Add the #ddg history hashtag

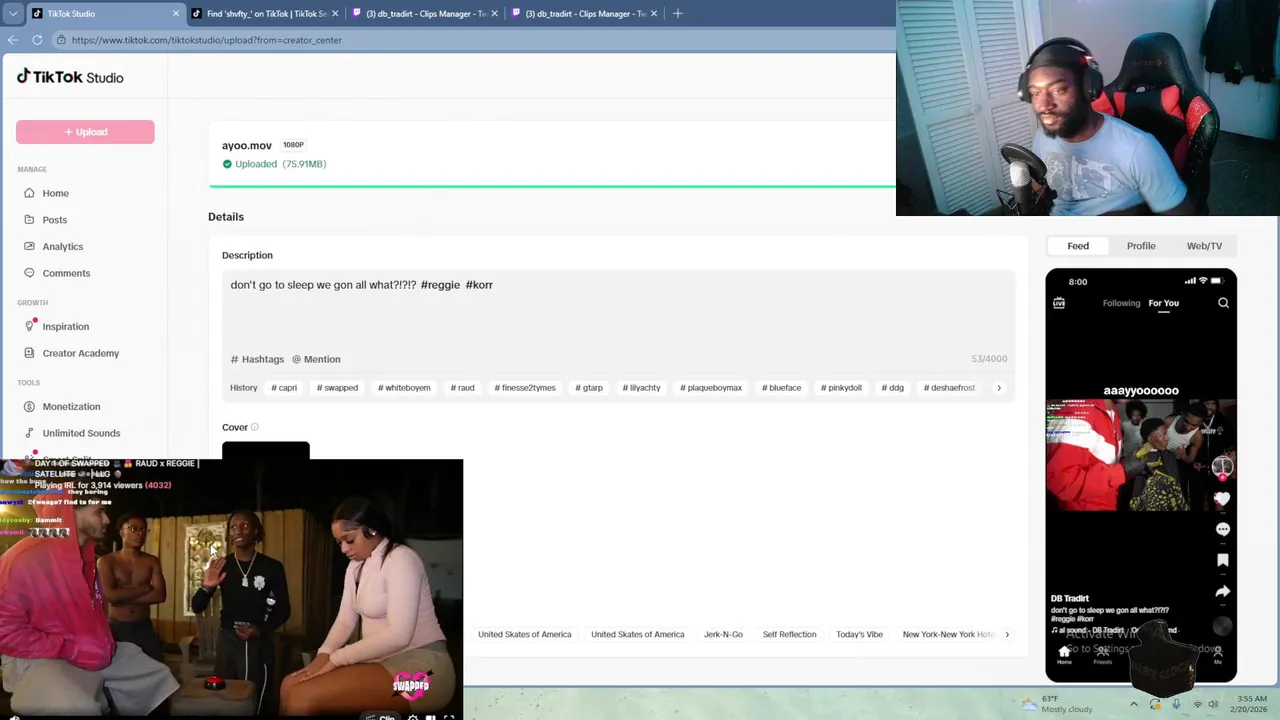click(x=892, y=388)
